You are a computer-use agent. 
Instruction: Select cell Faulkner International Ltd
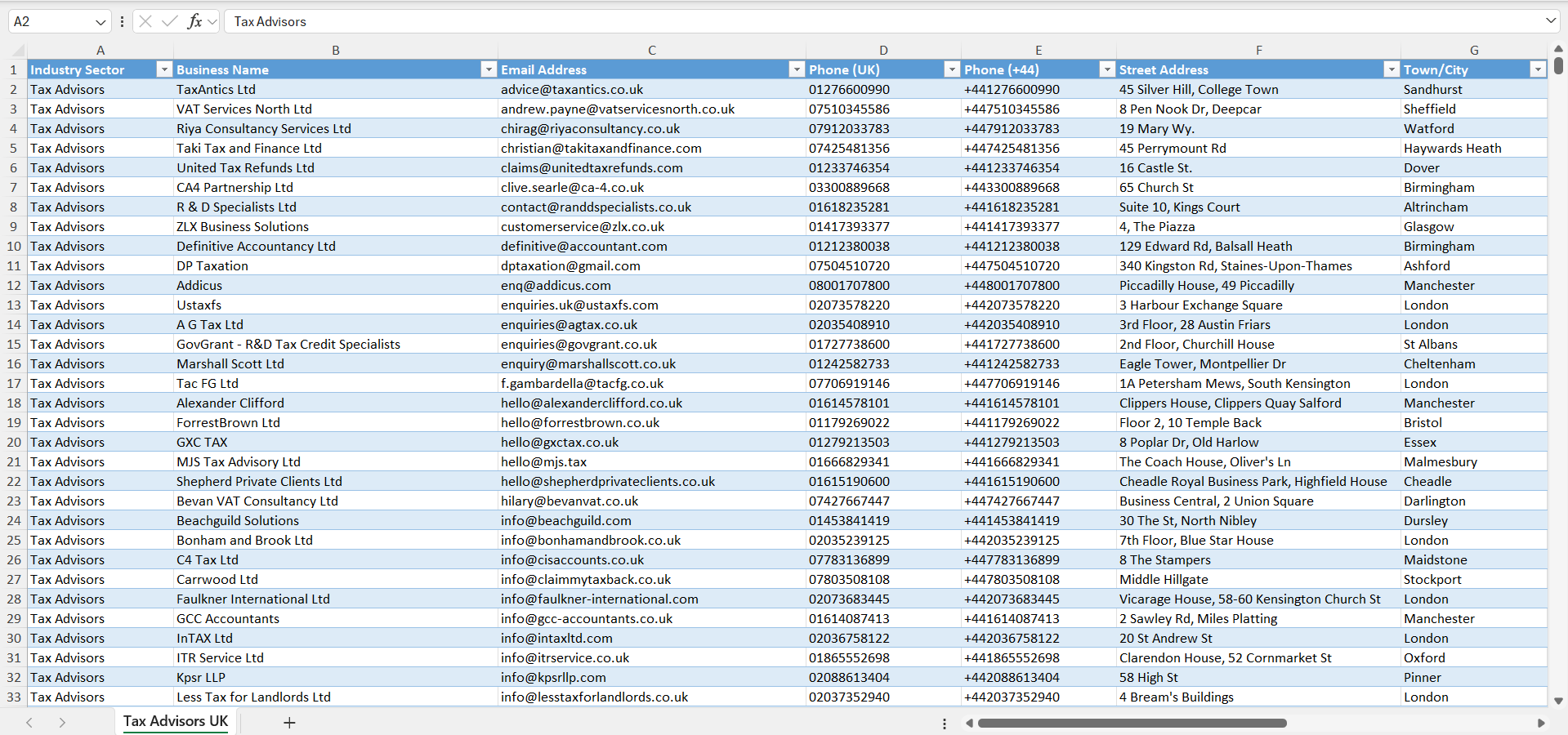[336, 599]
